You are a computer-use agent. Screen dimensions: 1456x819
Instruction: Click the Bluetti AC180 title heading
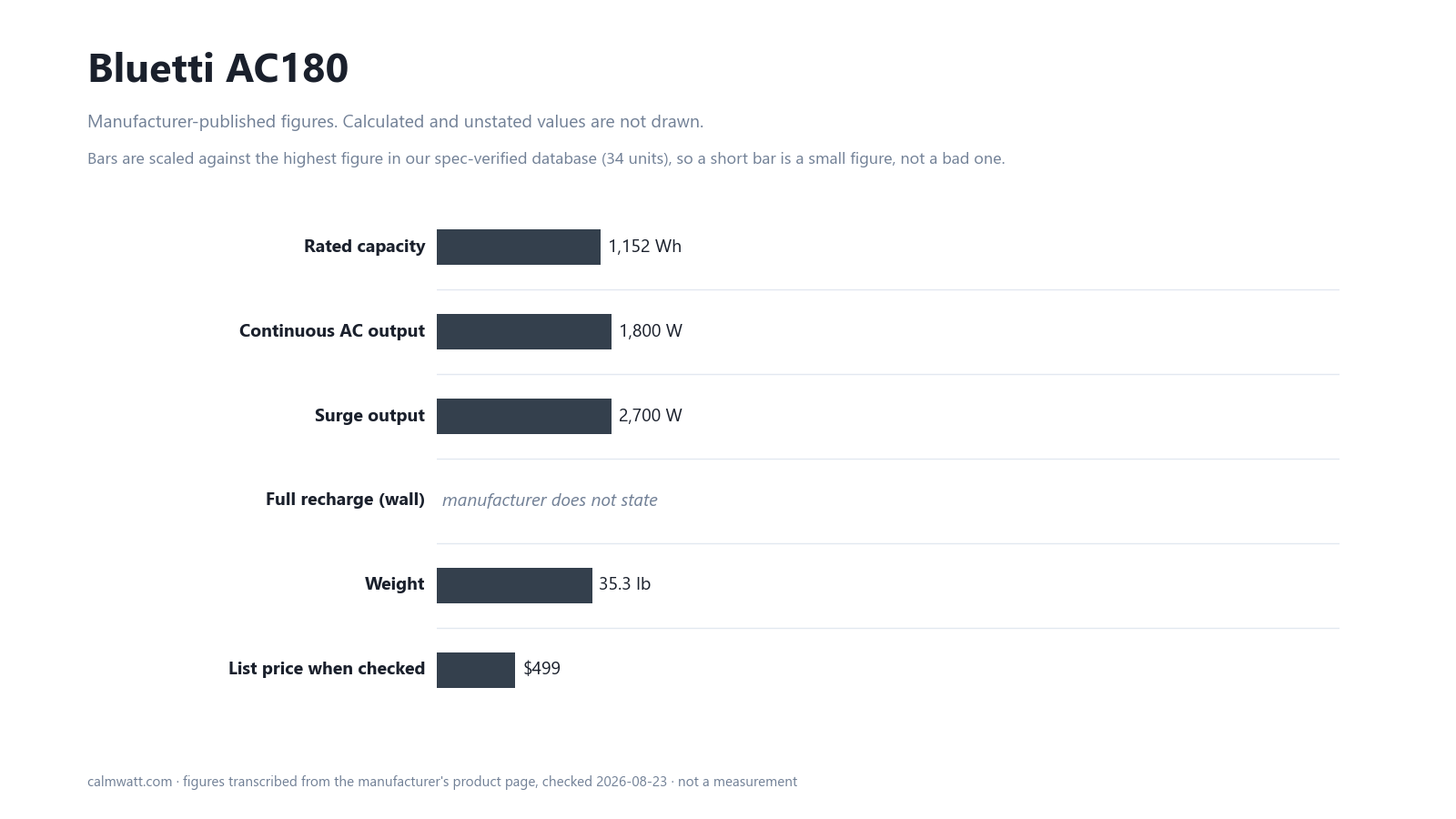217,68
